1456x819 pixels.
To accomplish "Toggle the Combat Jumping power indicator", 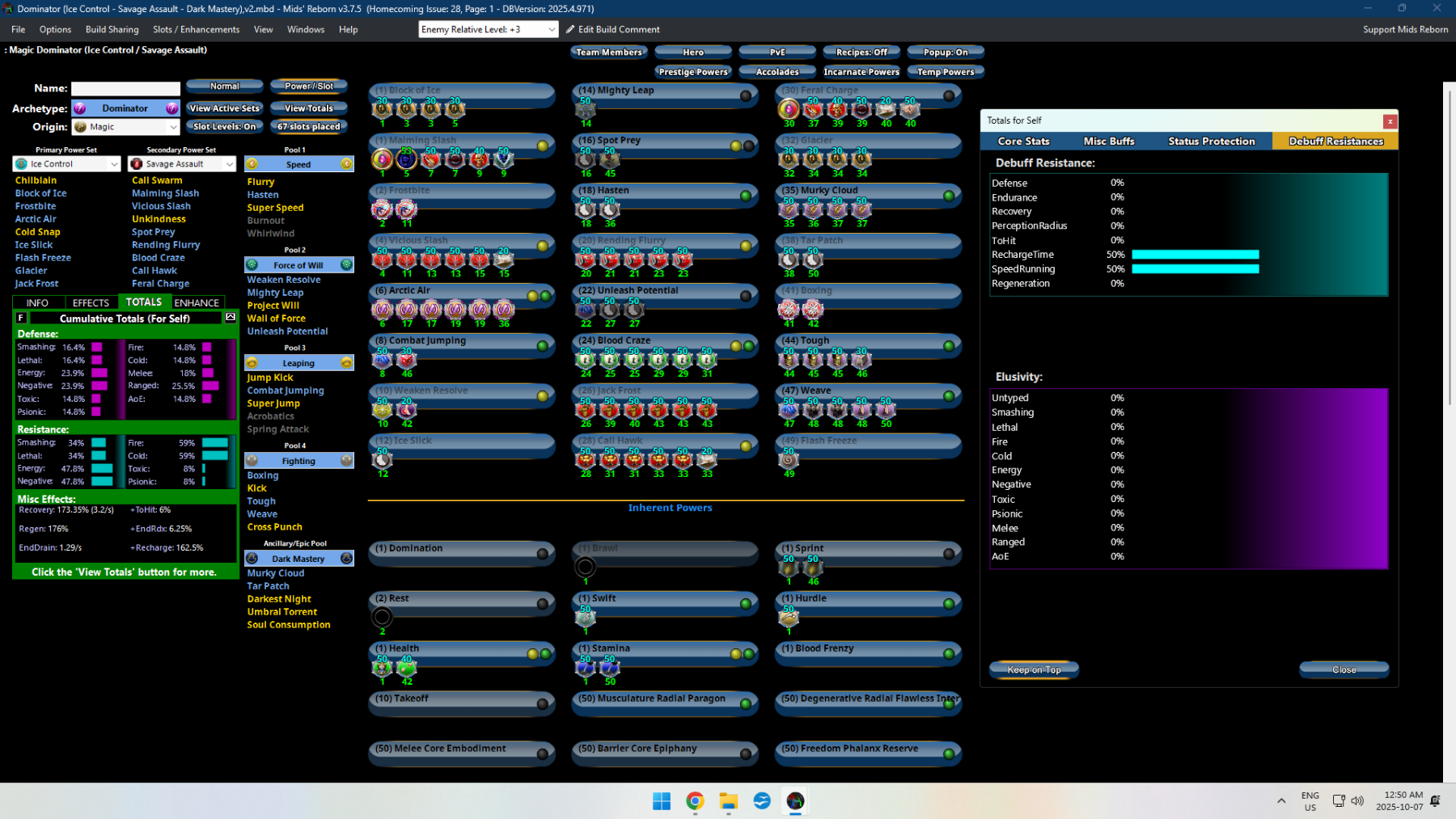I will (x=543, y=346).
